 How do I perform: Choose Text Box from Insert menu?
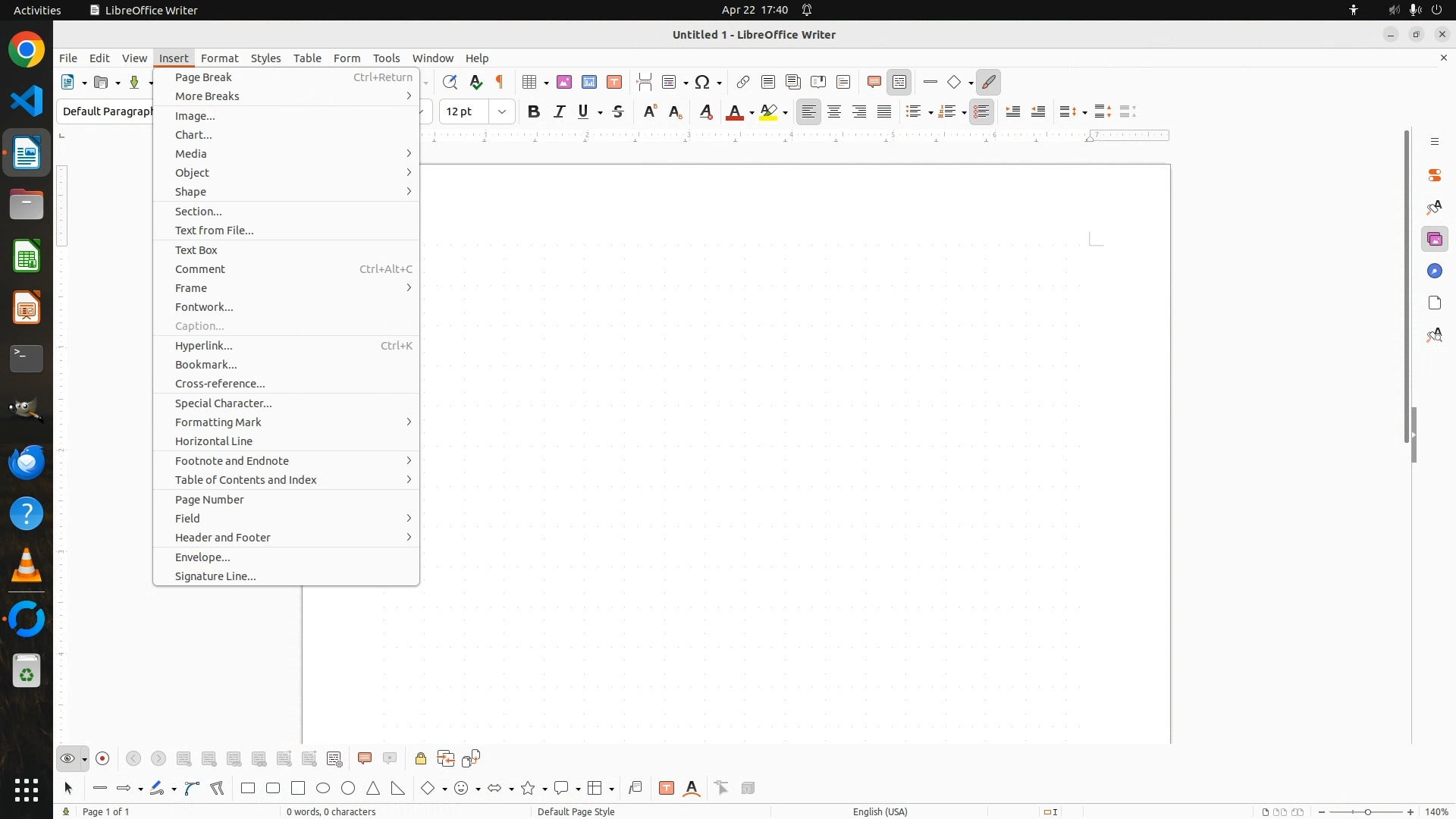pos(196,249)
